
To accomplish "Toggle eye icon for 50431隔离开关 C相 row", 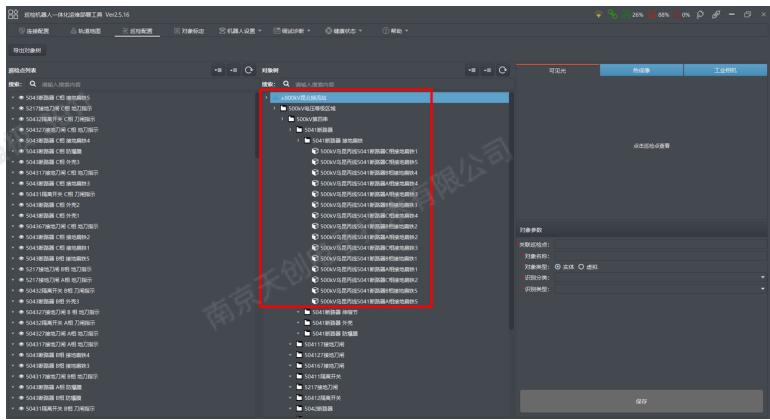I will tap(21, 194).
